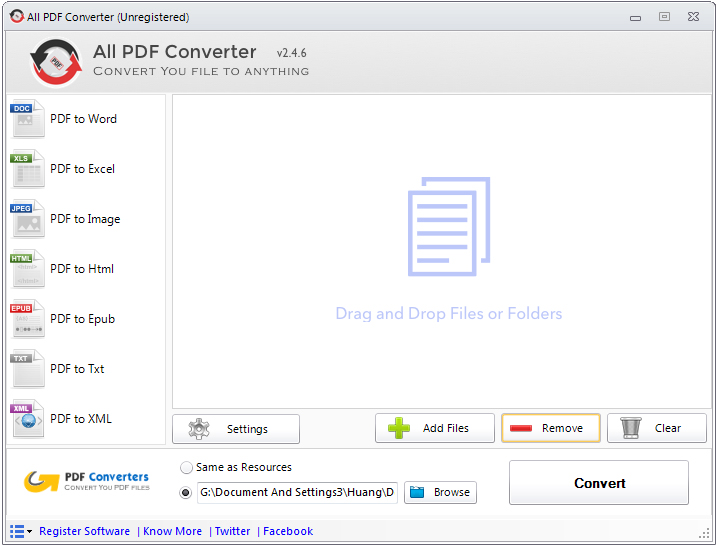
Task: Open the Know More link
Action: point(173,531)
